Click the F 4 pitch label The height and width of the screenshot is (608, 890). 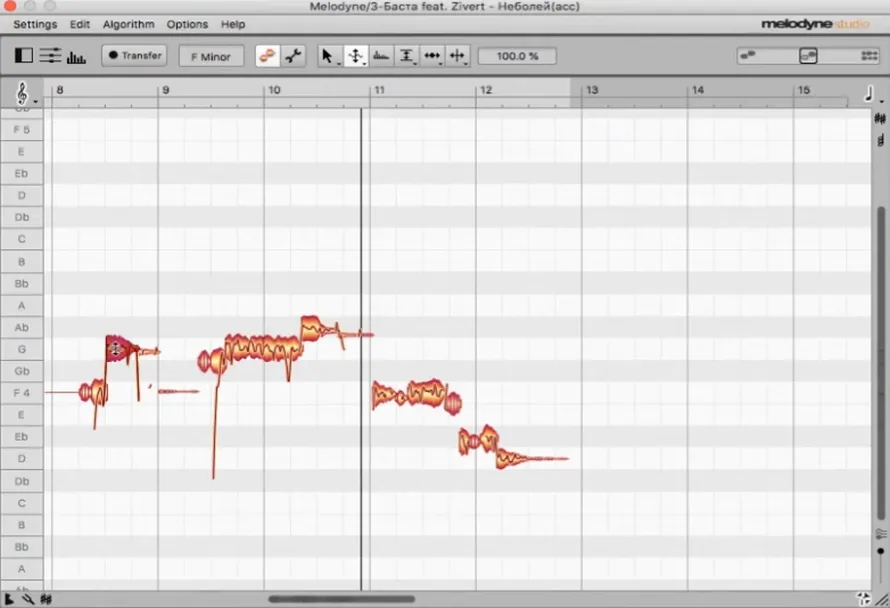tap(22, 393)
